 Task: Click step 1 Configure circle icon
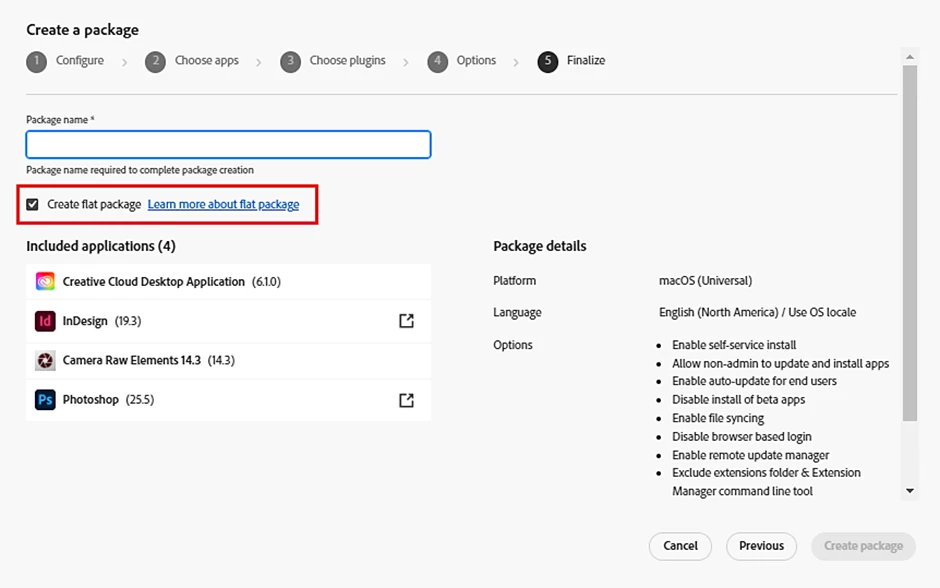37,61
